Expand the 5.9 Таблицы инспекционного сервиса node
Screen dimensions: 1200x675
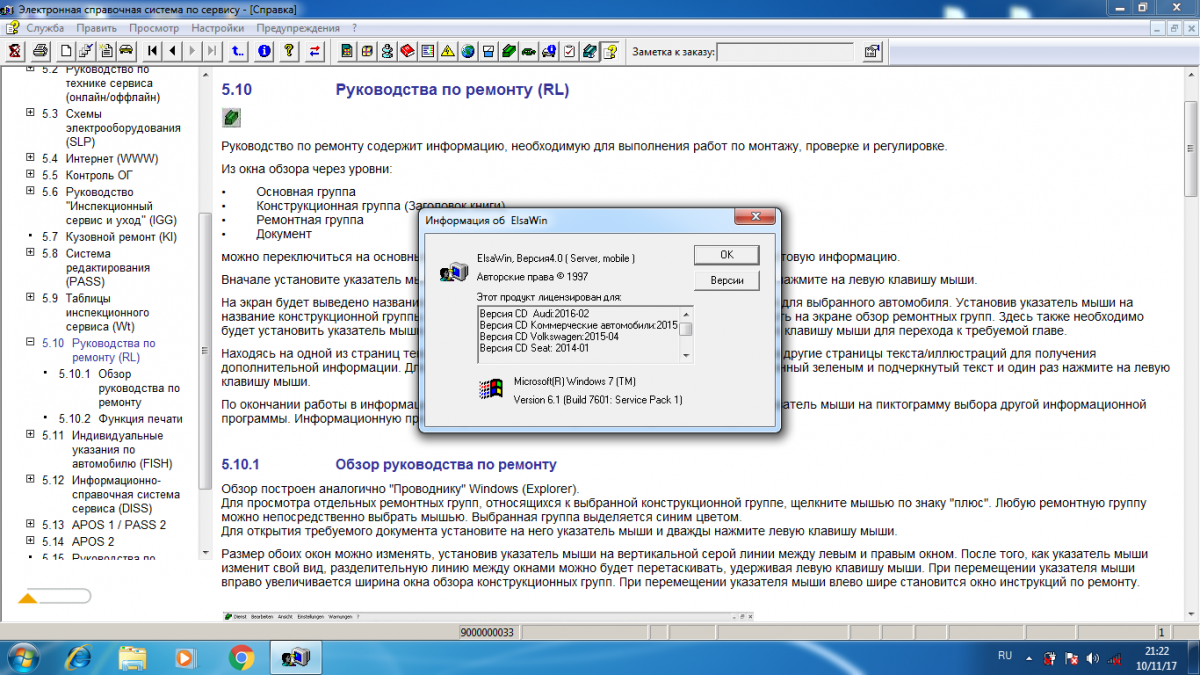pyautogui.click(x=30, y=297)
